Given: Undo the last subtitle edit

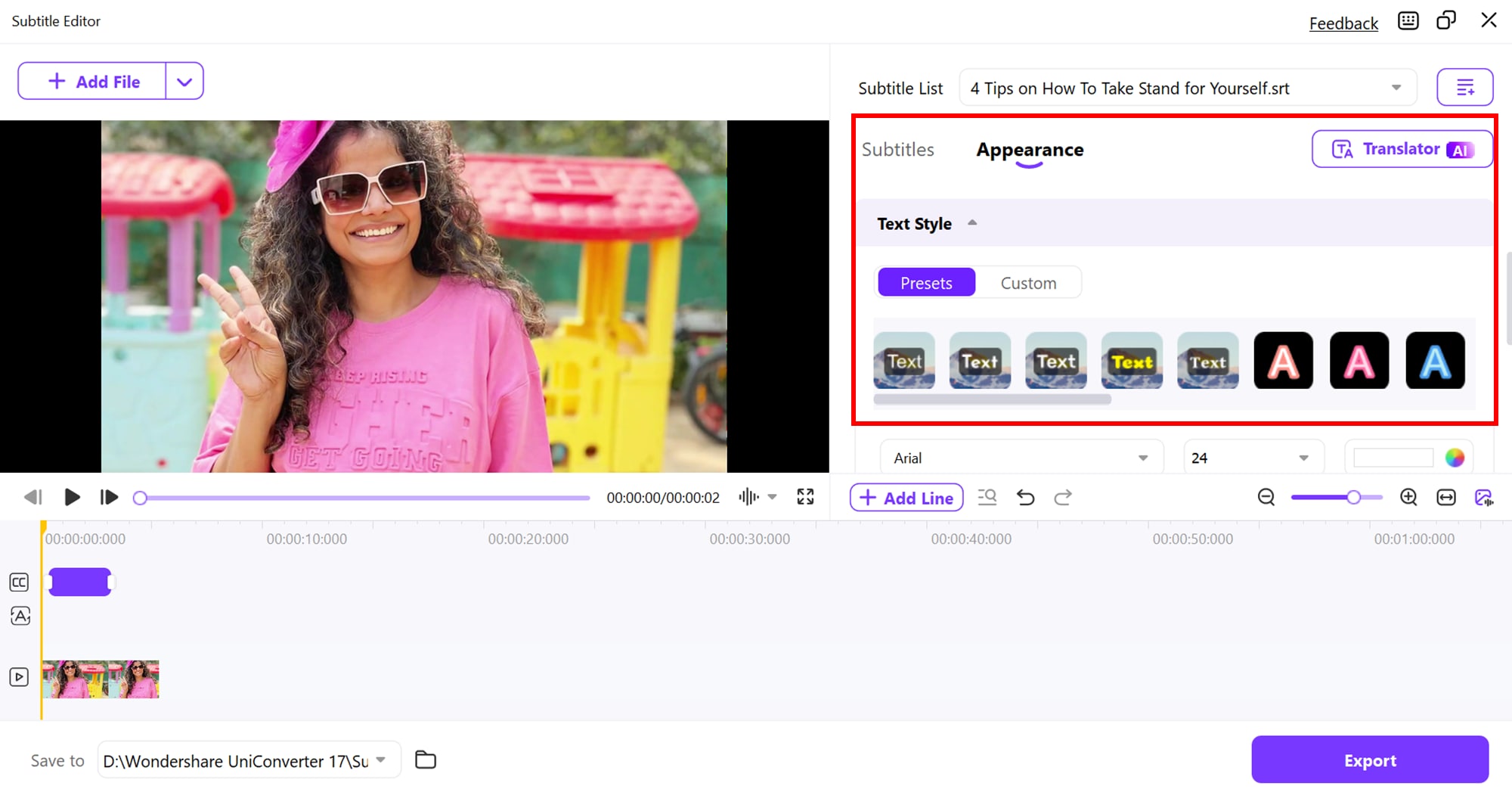Looking at the screenshot, I should pyautogui.click(x=1025, y=497).
